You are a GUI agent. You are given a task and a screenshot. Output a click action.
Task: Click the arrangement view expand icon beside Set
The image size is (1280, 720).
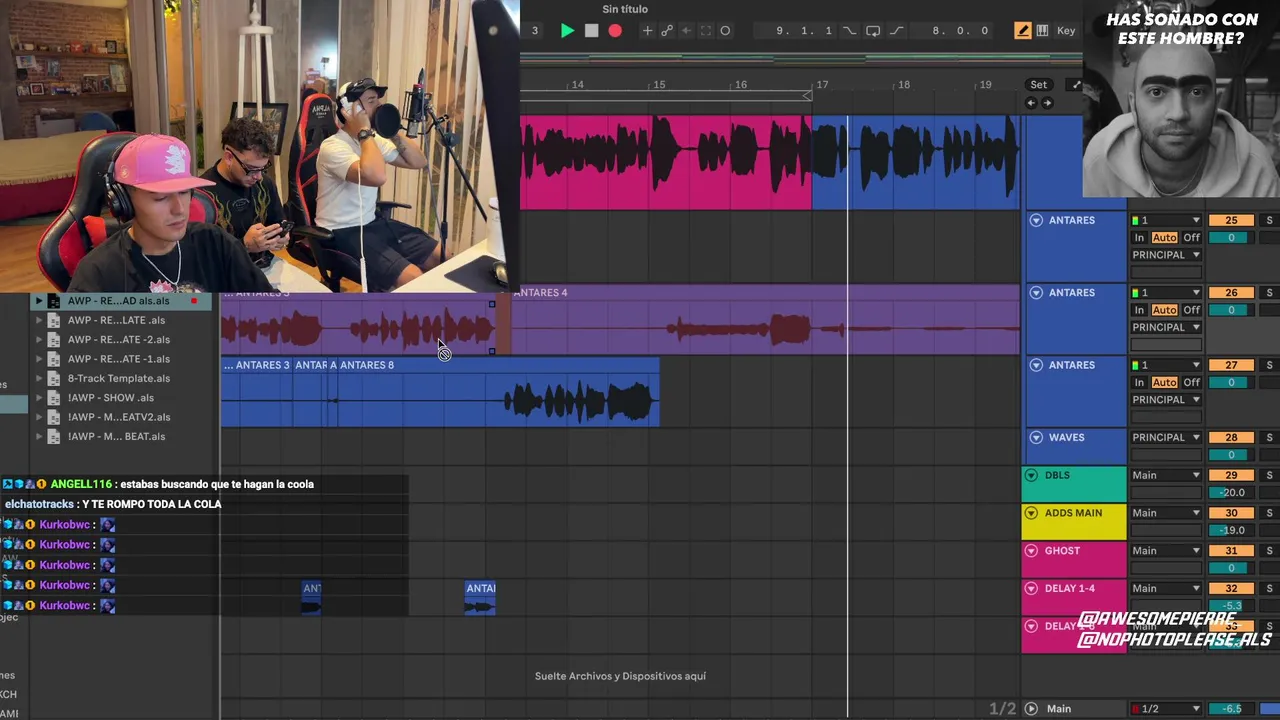pyautogui.click(x=1076, y=85)
